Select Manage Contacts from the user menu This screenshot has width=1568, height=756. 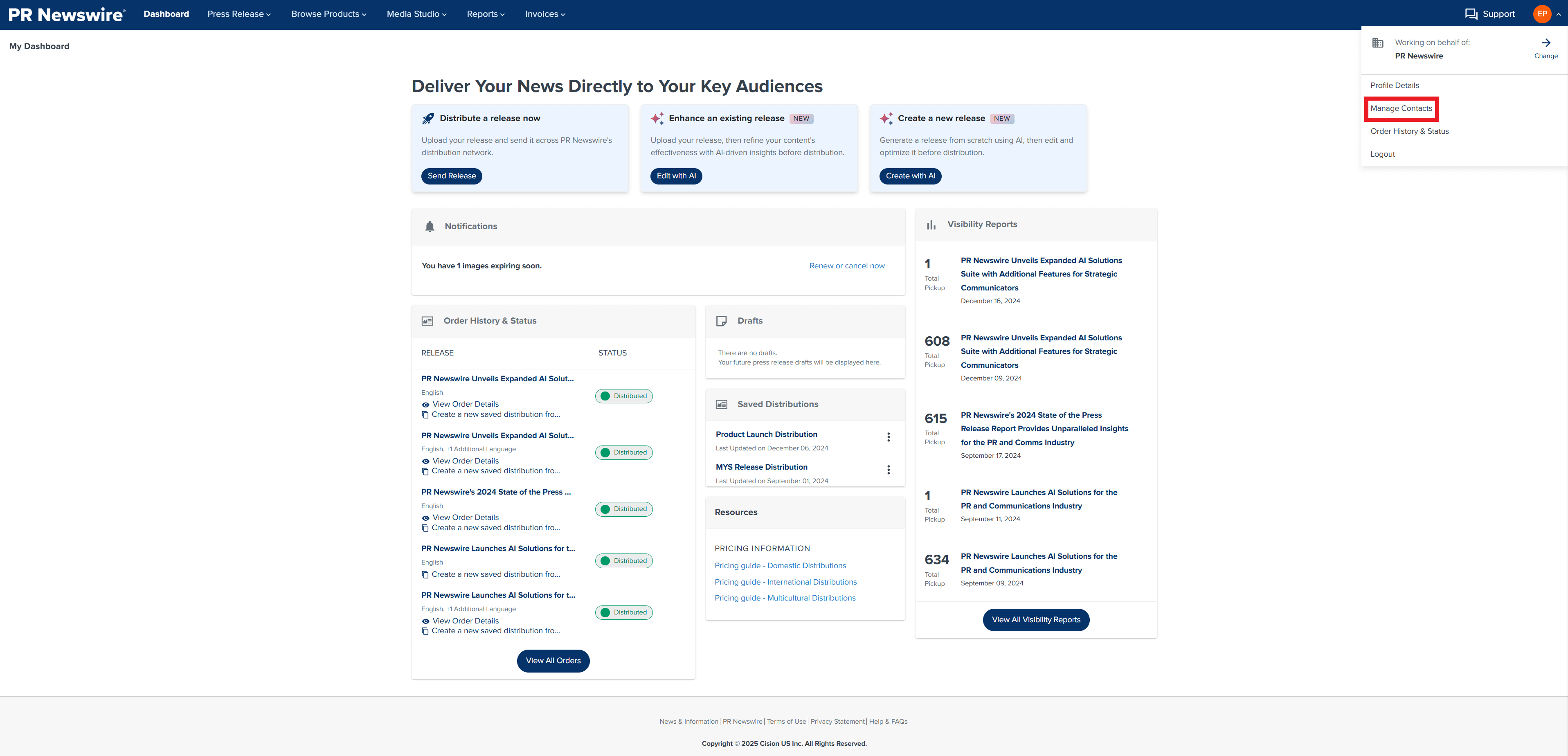(x=1401, y=108)
